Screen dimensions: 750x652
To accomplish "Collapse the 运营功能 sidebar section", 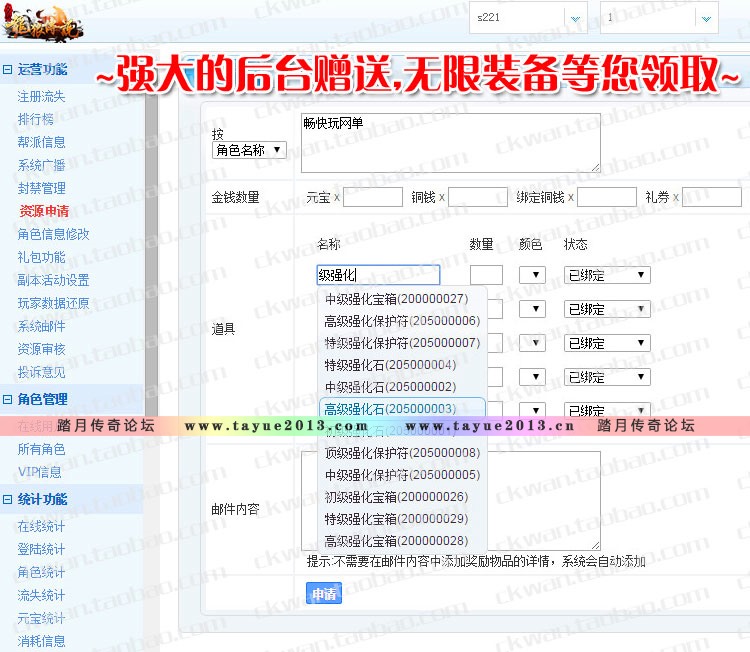I will (8, 69).
